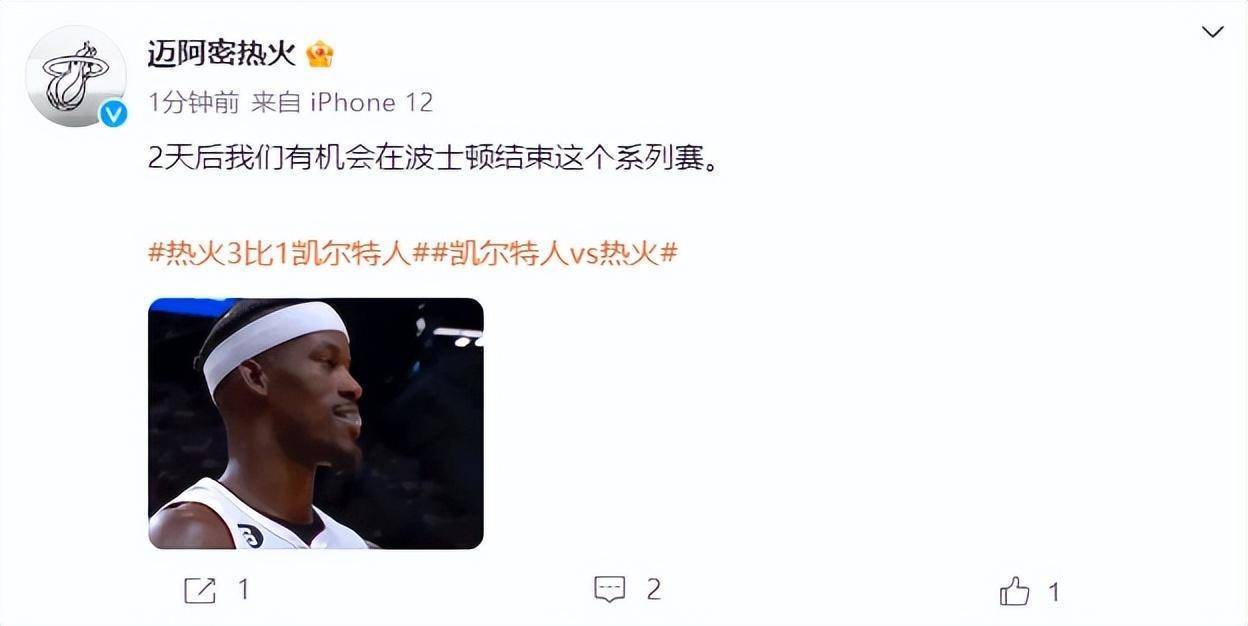
Task: Click the Jordan logo on the jersey
Action: (x=249, y=535)
